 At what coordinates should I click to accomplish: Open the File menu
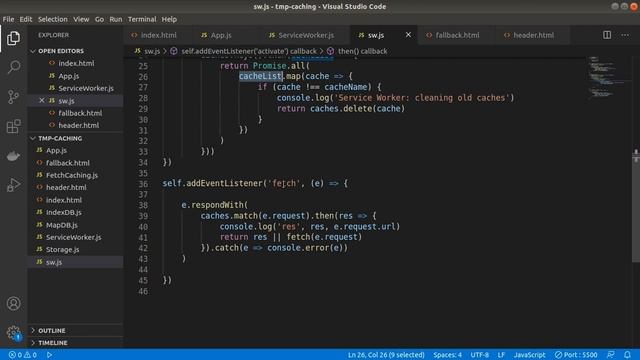(8, 19)
